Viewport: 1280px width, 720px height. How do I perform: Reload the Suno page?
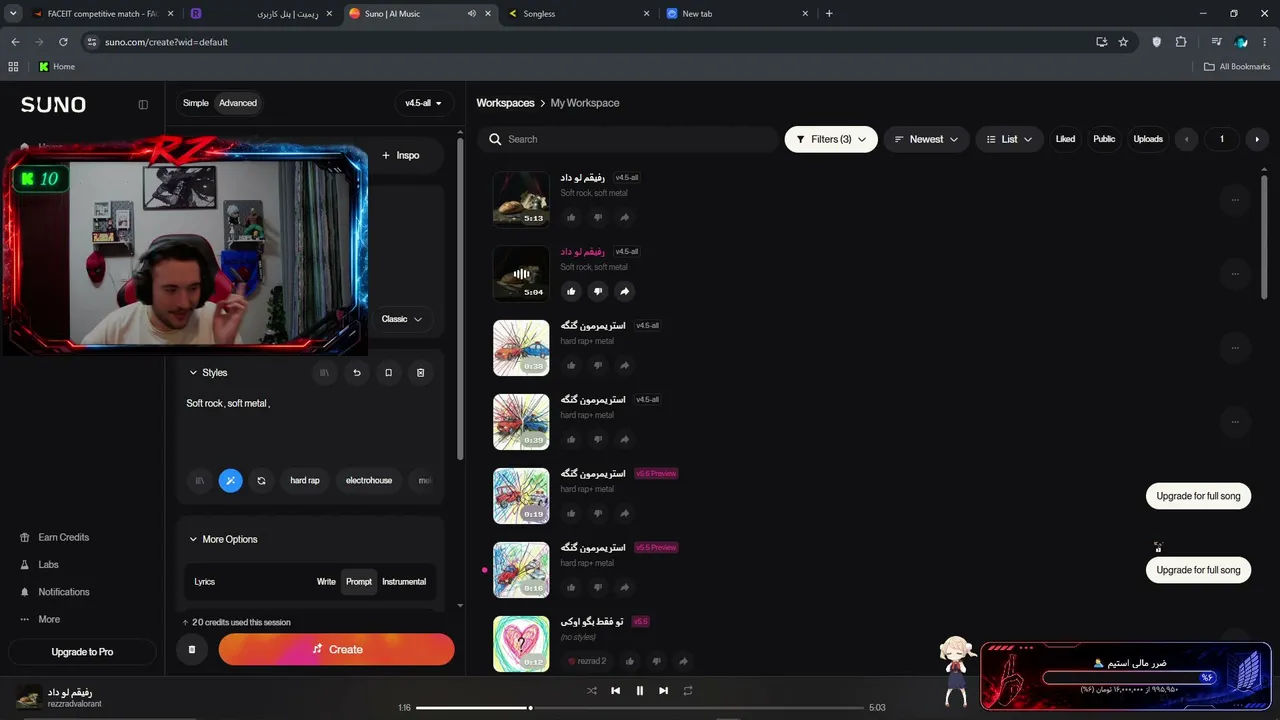click(63, 42)
